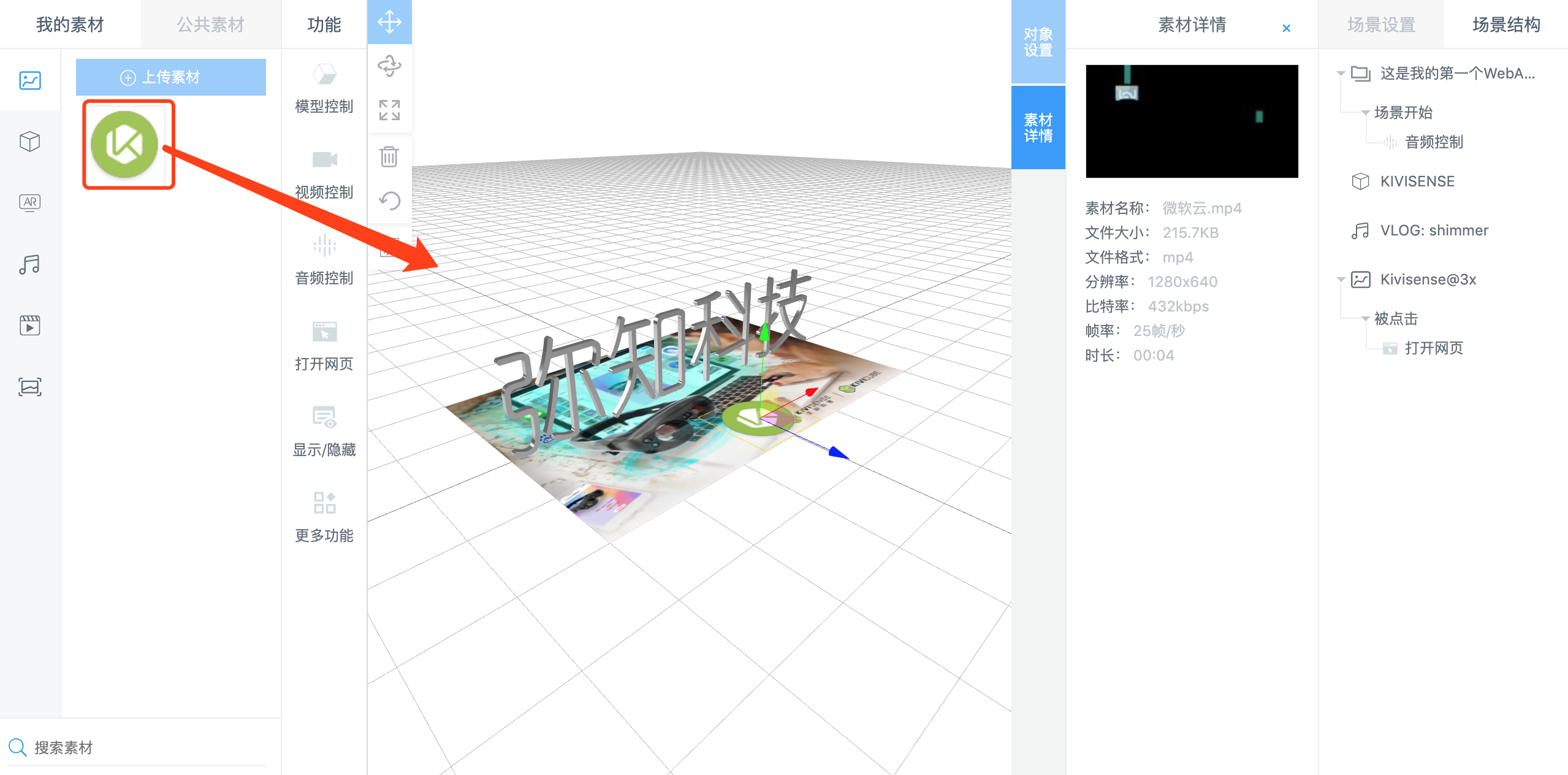Image resolution: width=1568 pixels, height=775 pixels.
Task: Select the green Kivisense logo thumbnail
Action: [125, 145]
